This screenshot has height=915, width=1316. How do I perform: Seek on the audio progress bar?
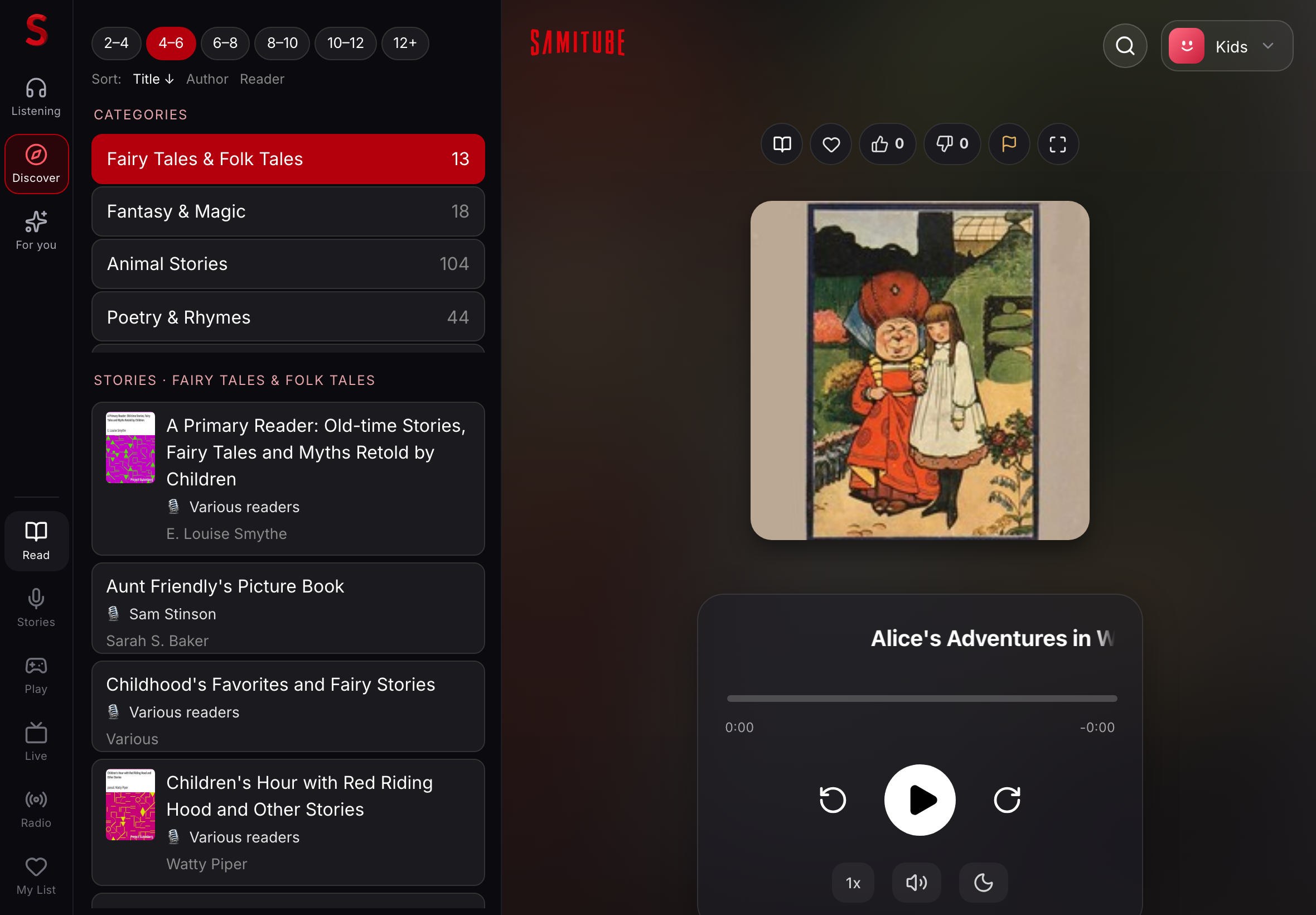(922, 699)
